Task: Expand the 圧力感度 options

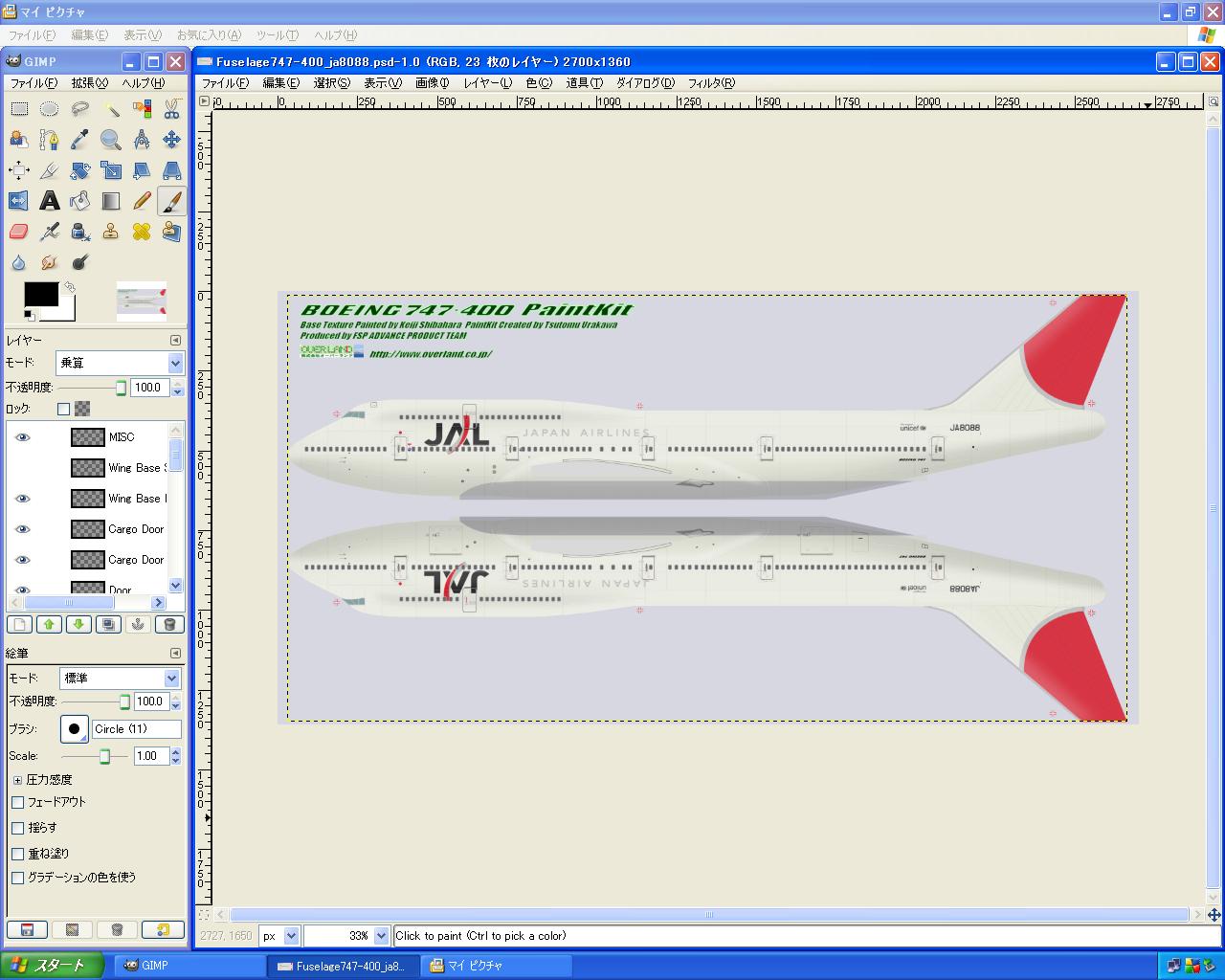Action: click(17, 780)
